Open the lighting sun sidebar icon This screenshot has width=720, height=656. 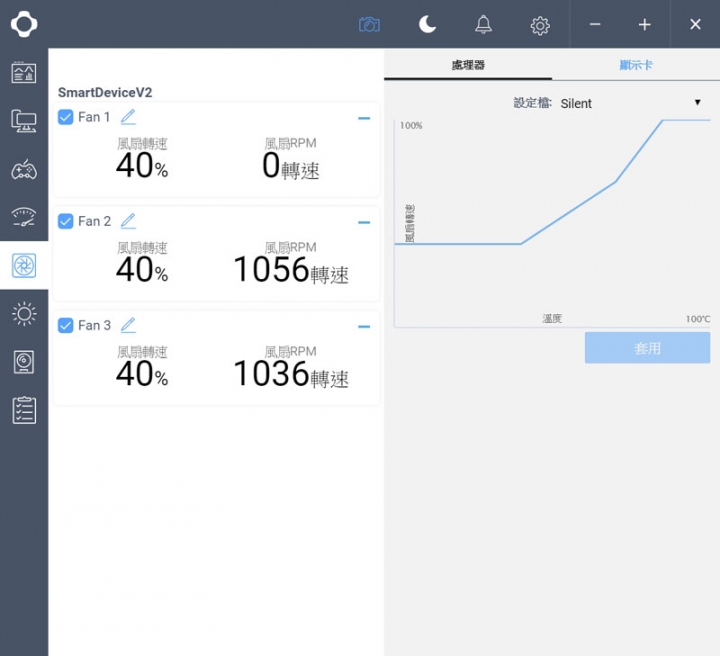(x=24, y=314)
